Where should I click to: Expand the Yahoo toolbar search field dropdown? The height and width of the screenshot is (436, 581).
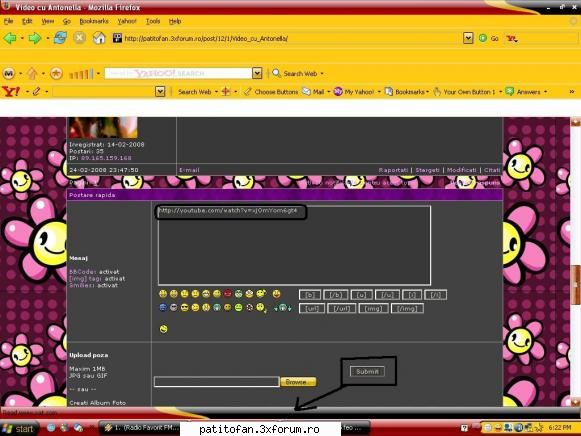coord(160,91)
